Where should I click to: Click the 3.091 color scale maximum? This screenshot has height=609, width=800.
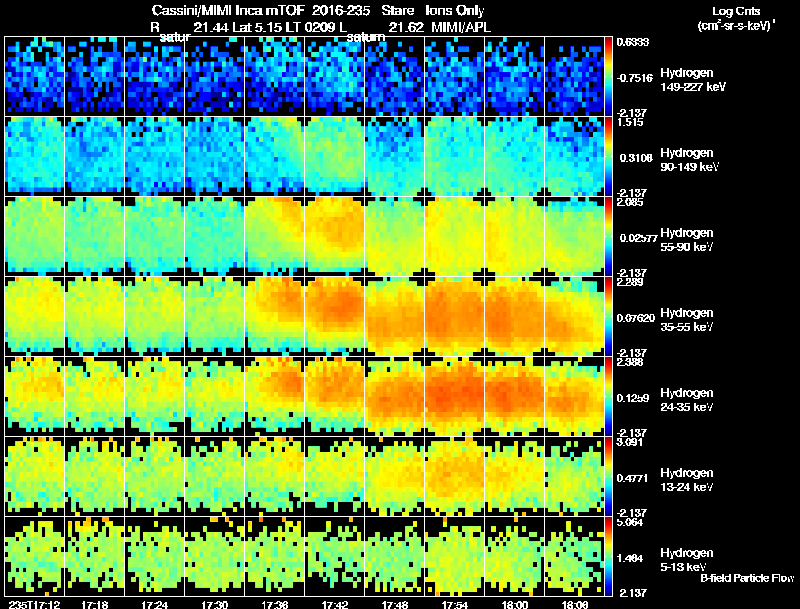tap(630, 442)
